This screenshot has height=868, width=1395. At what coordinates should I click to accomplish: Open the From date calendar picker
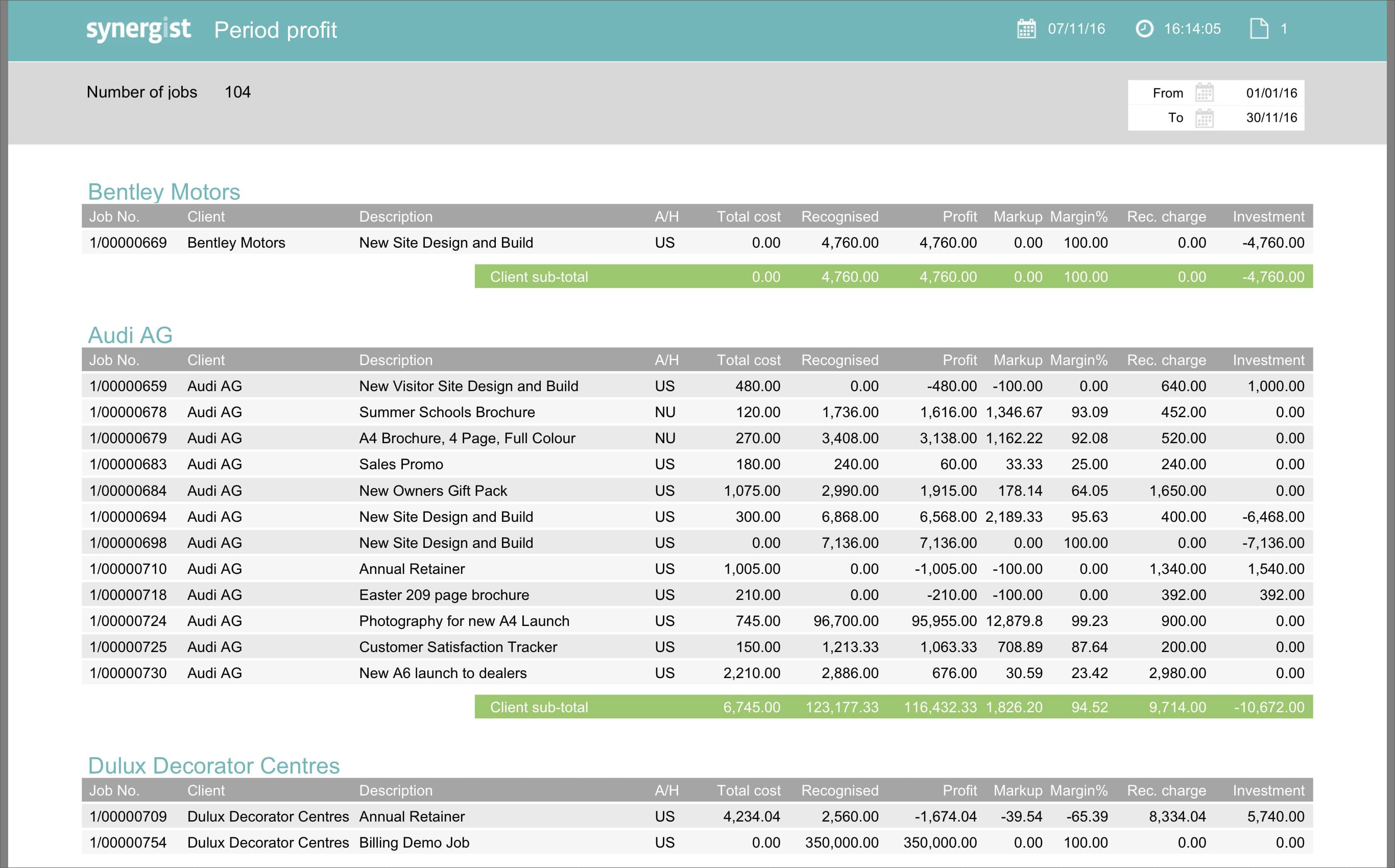coord(1204,93)
